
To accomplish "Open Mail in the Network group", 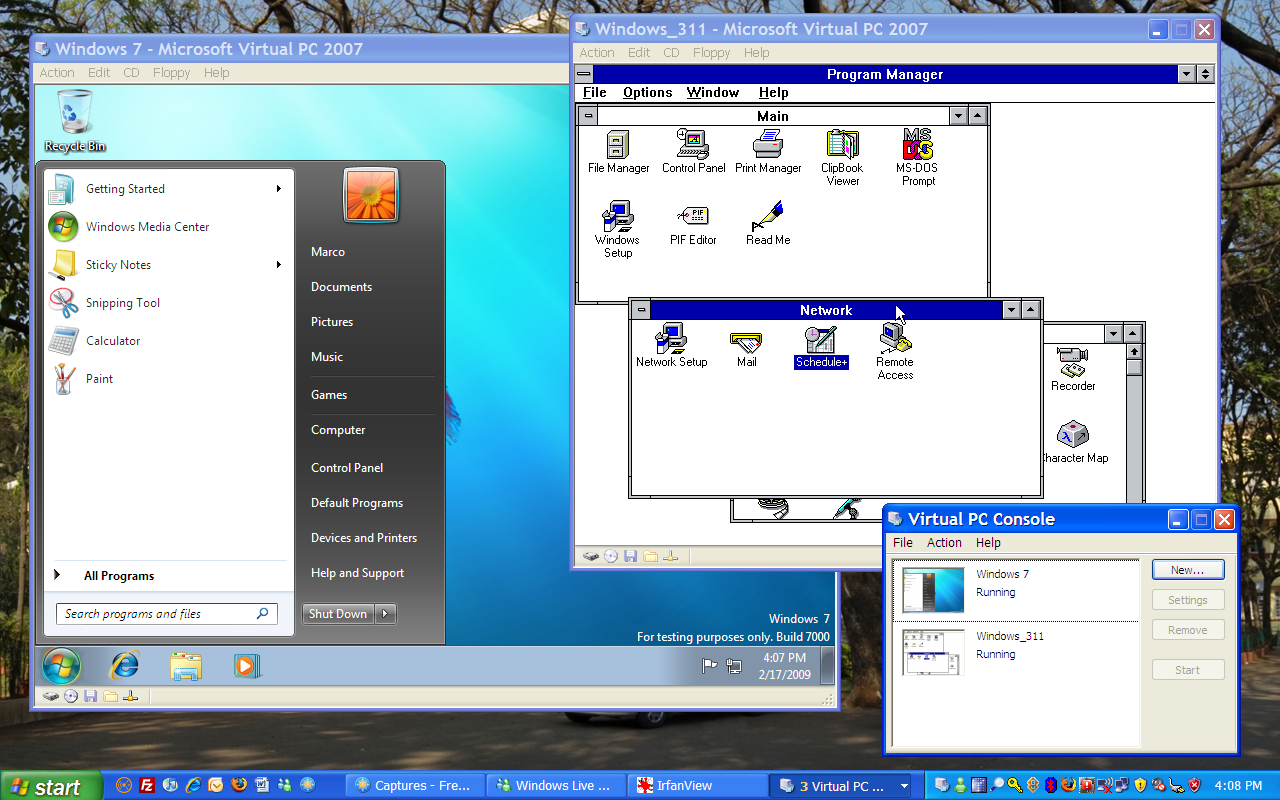I will pyautogui.click(x=746, y=349).
